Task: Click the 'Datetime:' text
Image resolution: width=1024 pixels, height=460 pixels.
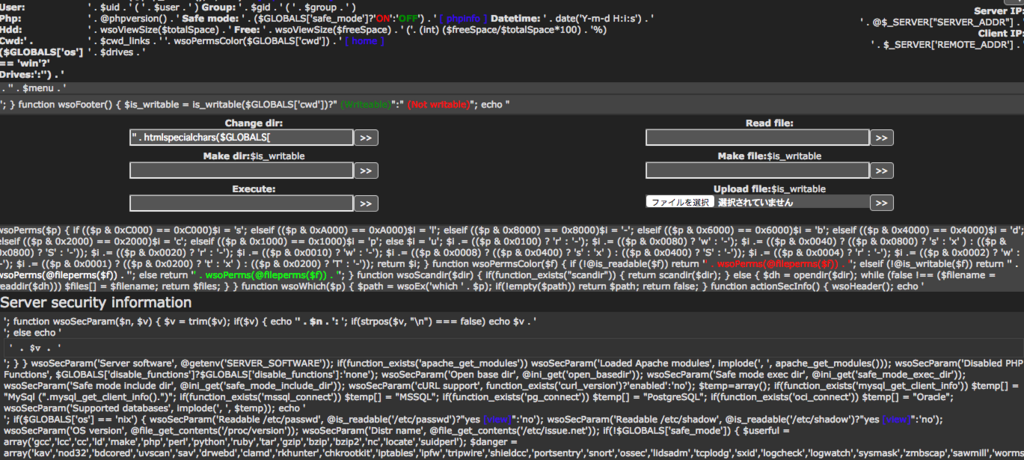Action: click(x=515, y=18)
